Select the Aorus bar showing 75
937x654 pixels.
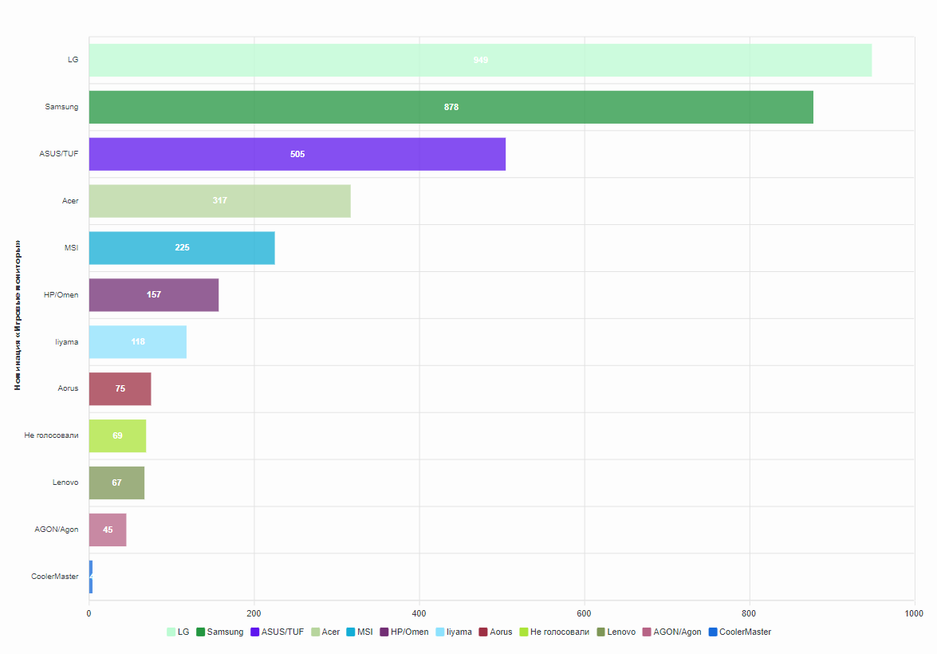120,389
